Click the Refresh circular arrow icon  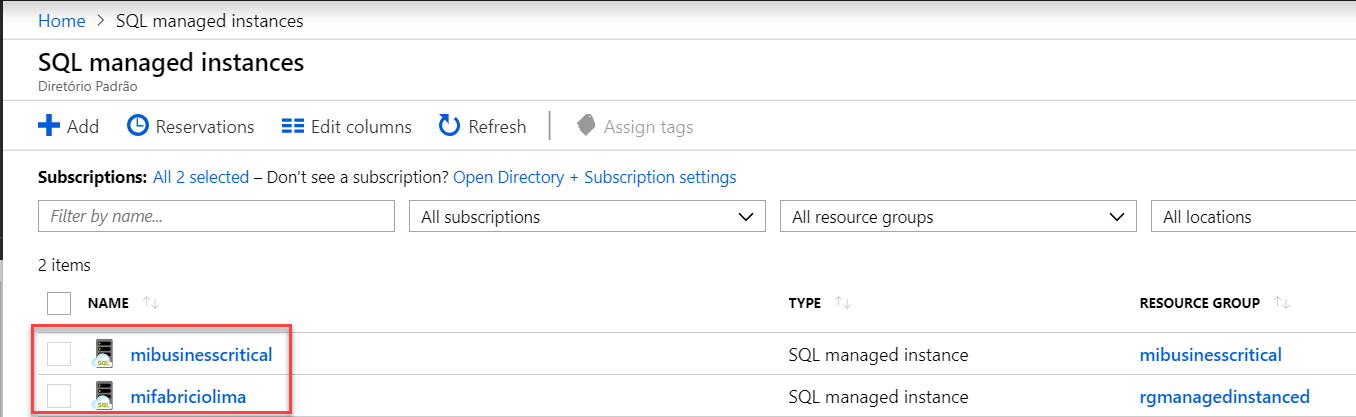pyautogui.click(x=449, y=126)
